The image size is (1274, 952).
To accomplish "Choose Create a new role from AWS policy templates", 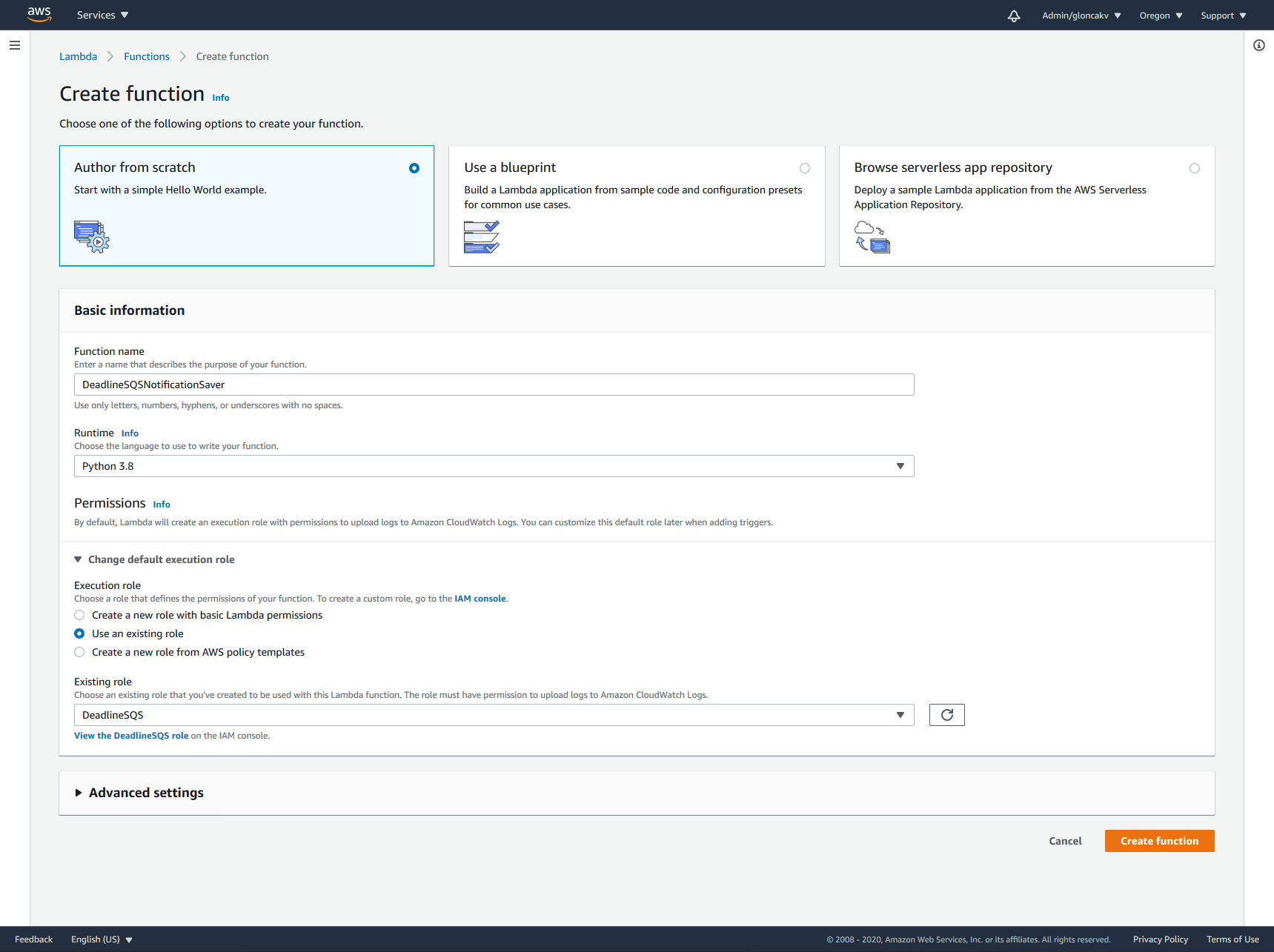I will pos(79,652).
